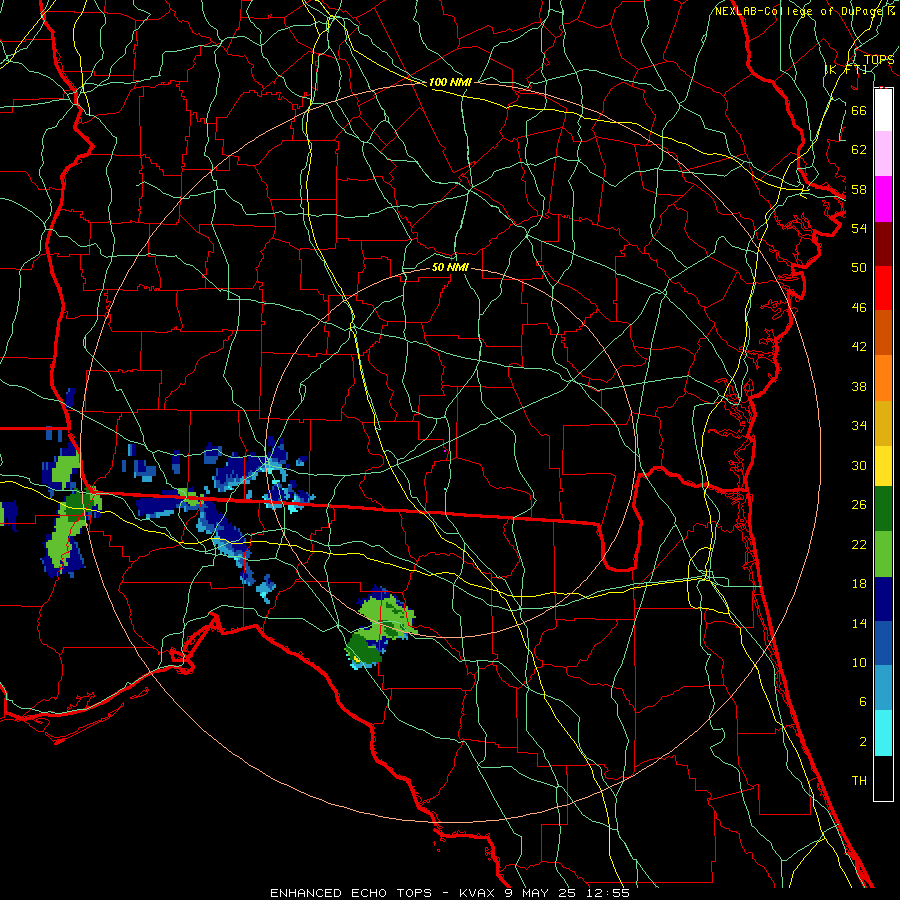Click the "30" legend value
The width and height of the screenshot is (900, 900).
(x=859, y=465)
